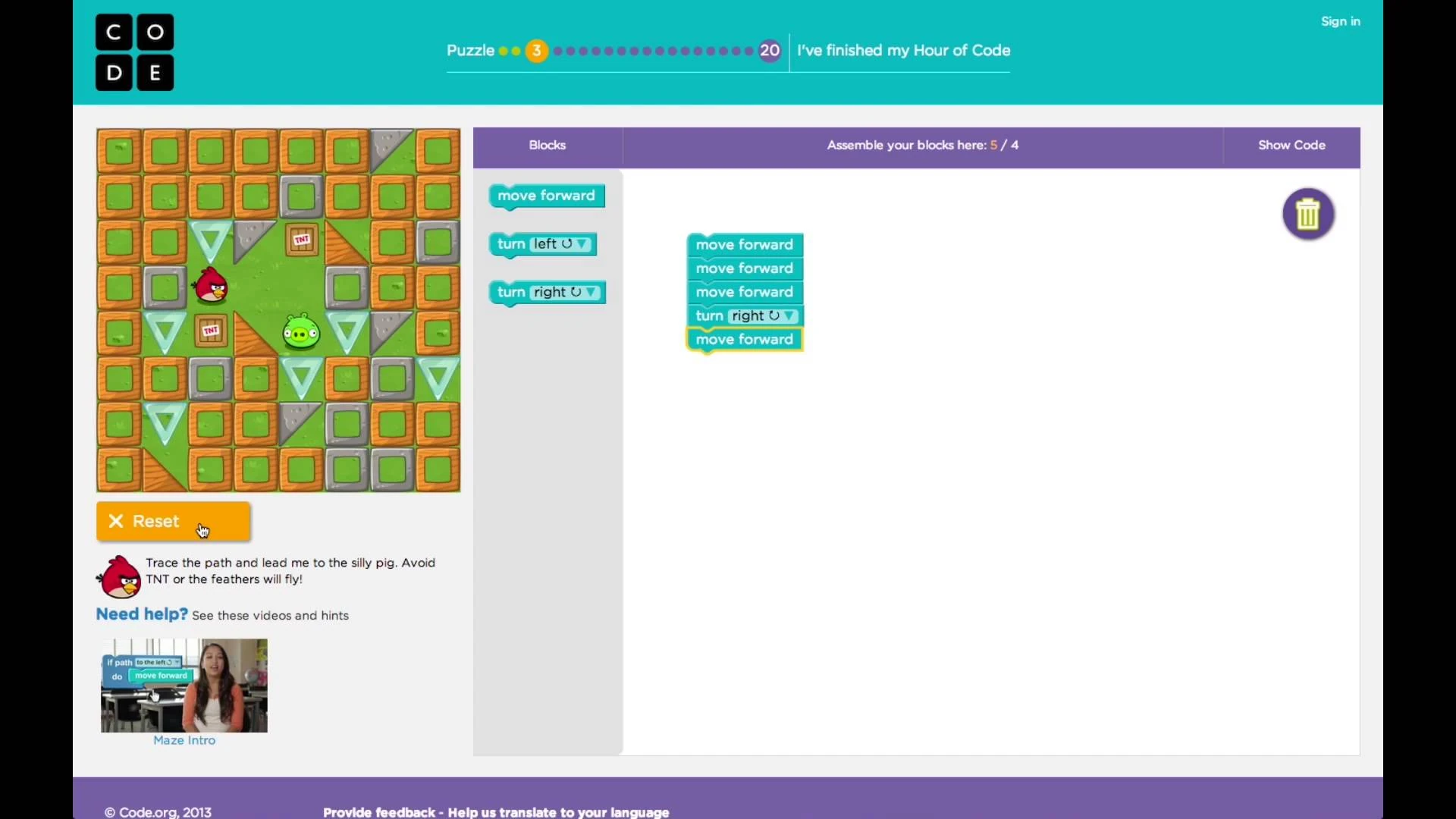Viewport: 1456px width, 819px height.
Task: Click the Sign in link
Action: [1340, 21]
